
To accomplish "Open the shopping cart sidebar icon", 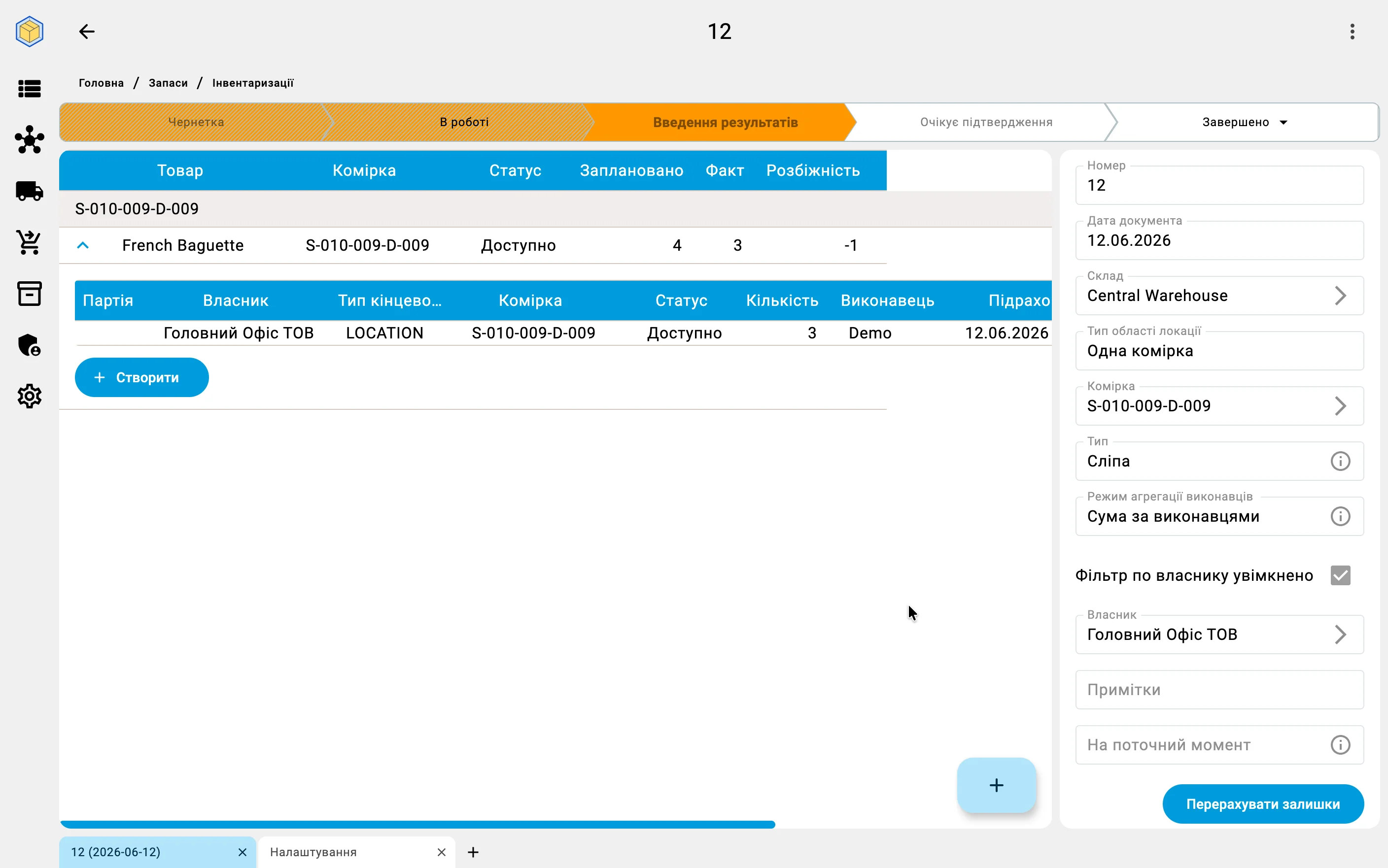I will (29, 242).
